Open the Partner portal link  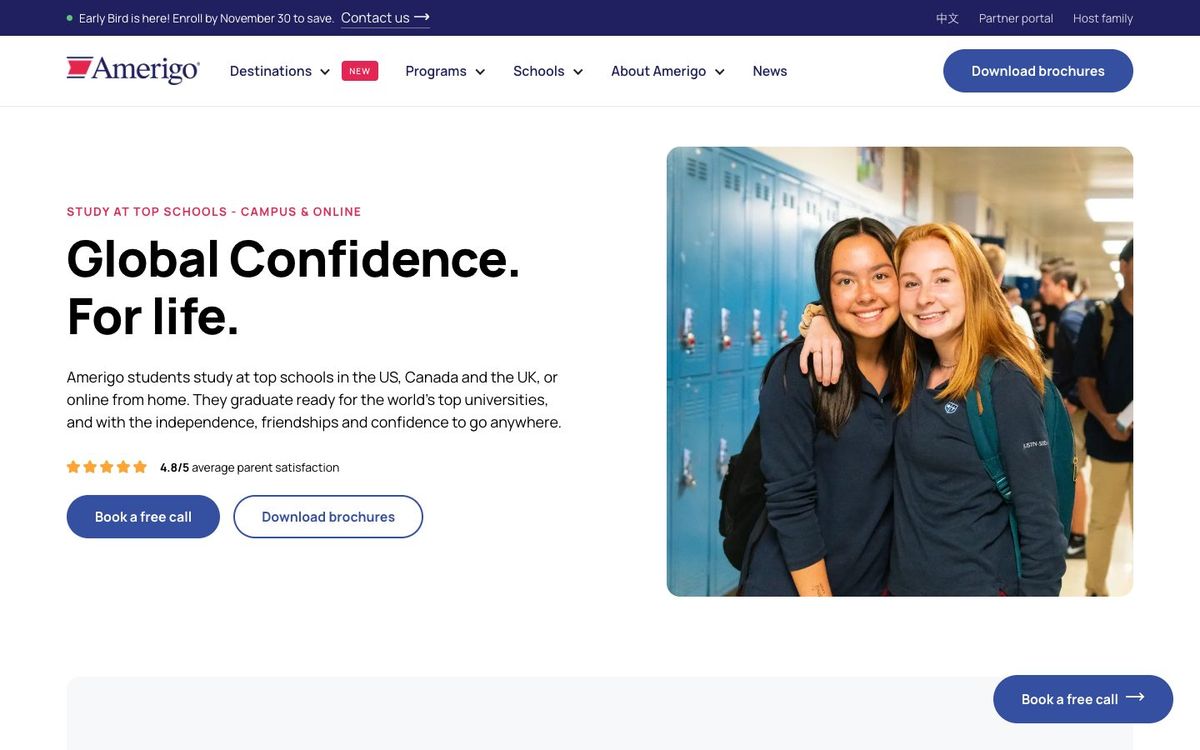(x=1016, y=18)
